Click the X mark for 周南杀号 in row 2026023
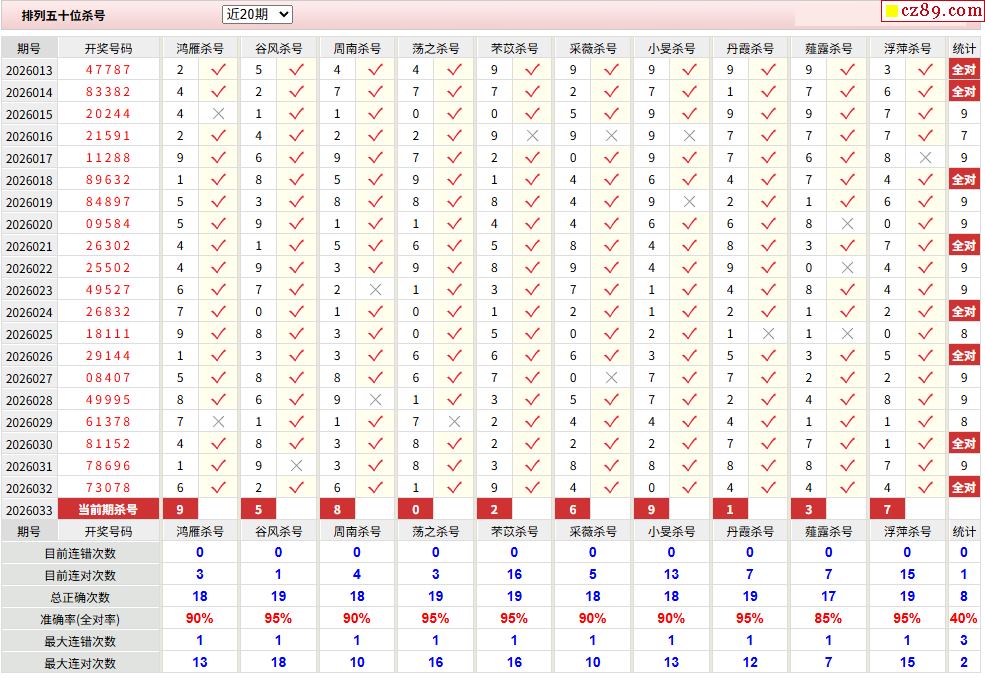985x678 pixels. 376,290
